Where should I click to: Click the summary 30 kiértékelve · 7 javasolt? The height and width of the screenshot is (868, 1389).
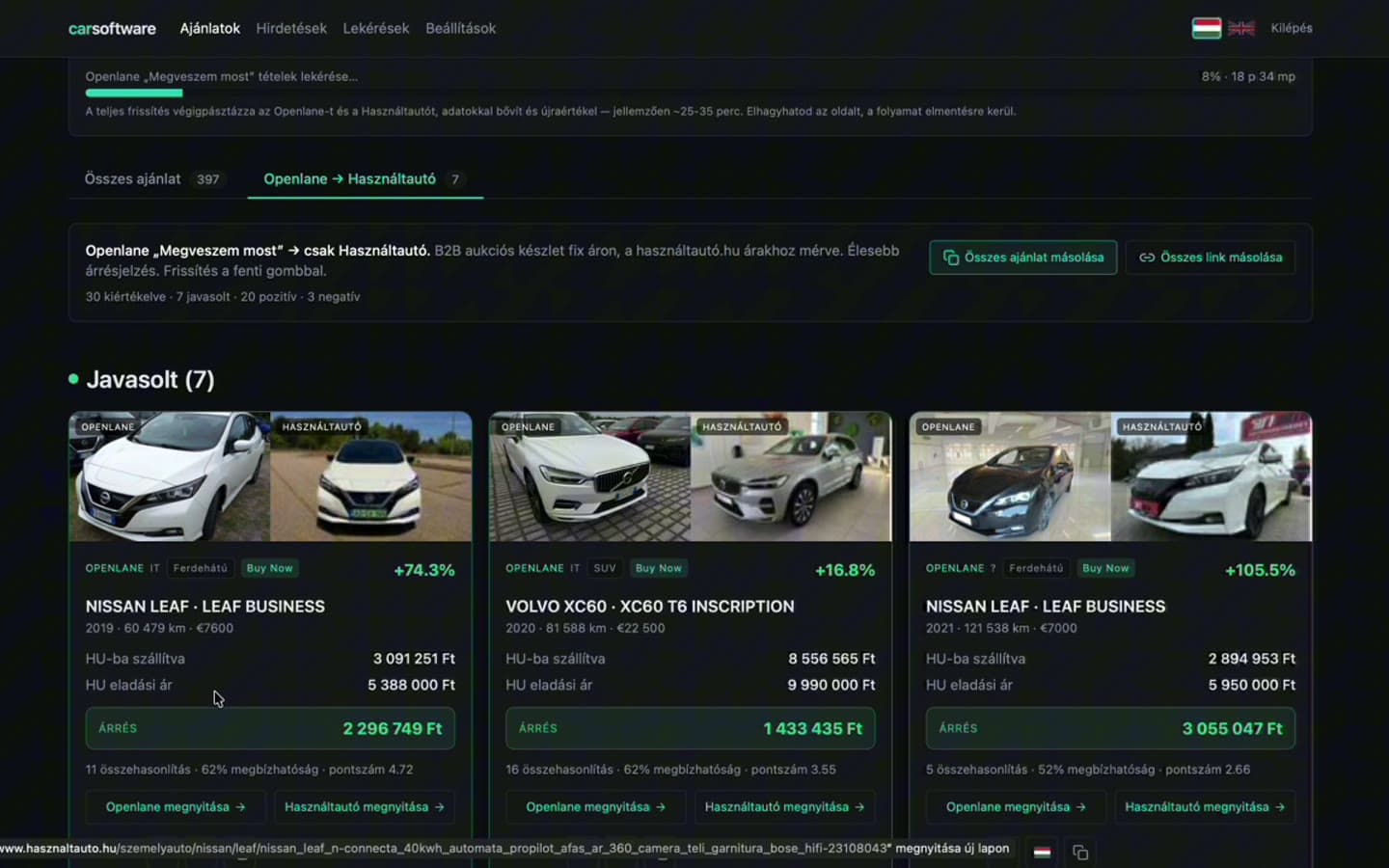click(158, 296)
